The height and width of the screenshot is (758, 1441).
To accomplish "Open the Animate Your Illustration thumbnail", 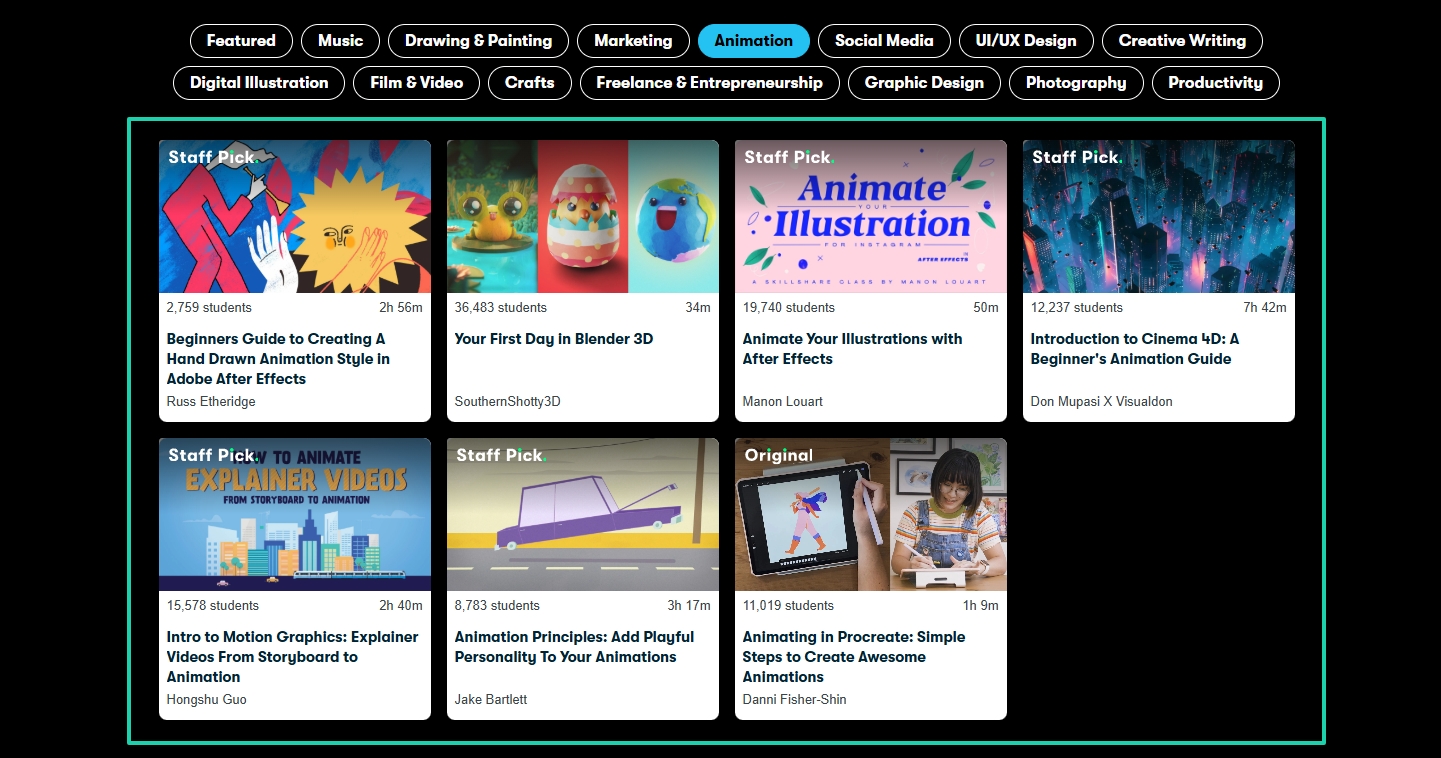I will [871, 216].
